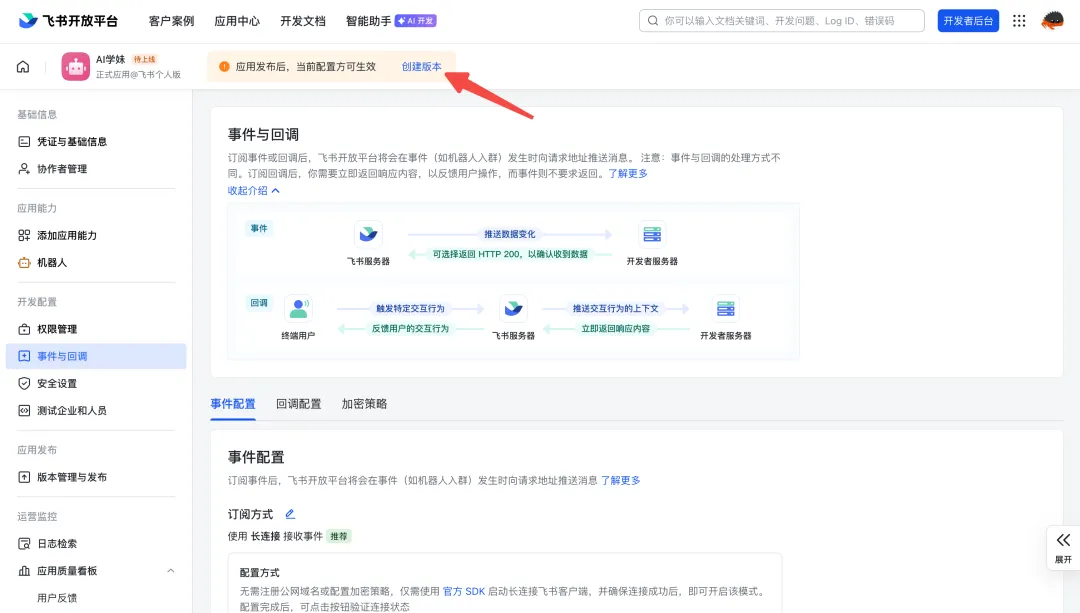Image resolution: width=1080 pixels, height=613 pixels.
Task: Click the orange warning icon in banner
Action: [224, 67]
